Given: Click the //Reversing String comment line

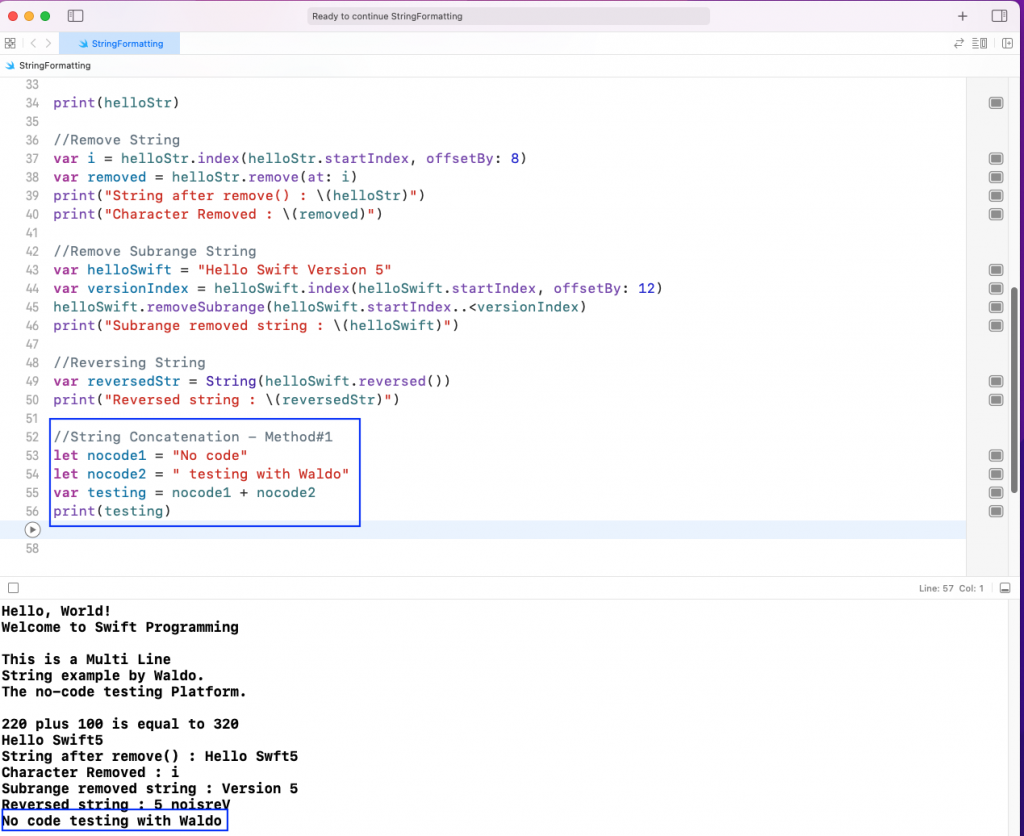Looking at the screenshot, I should [x=129, y=362].
